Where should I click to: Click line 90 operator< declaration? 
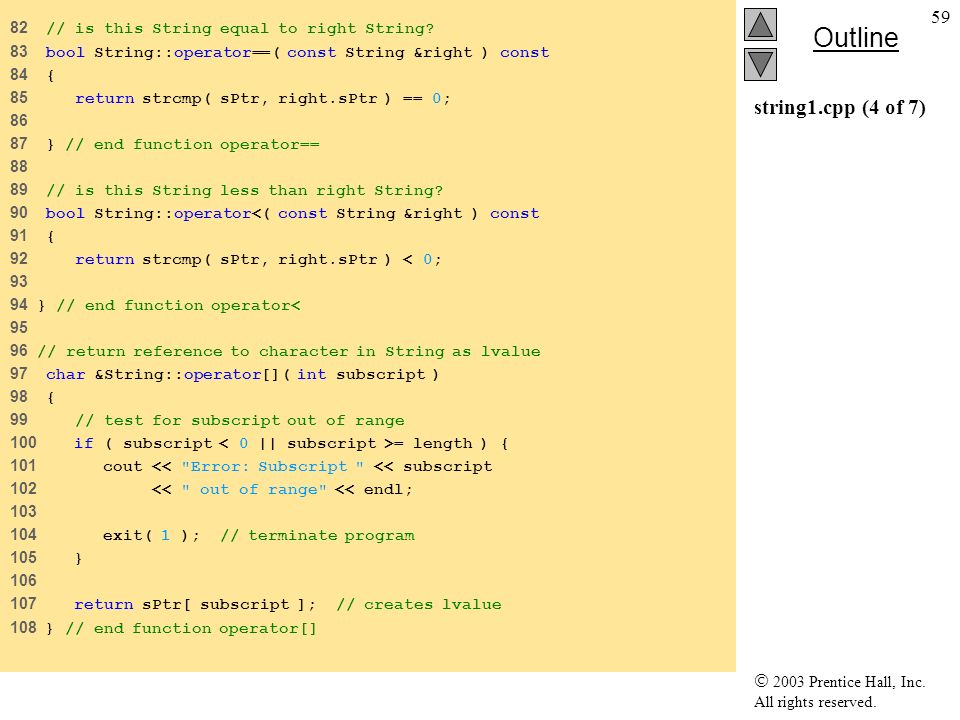292,214
